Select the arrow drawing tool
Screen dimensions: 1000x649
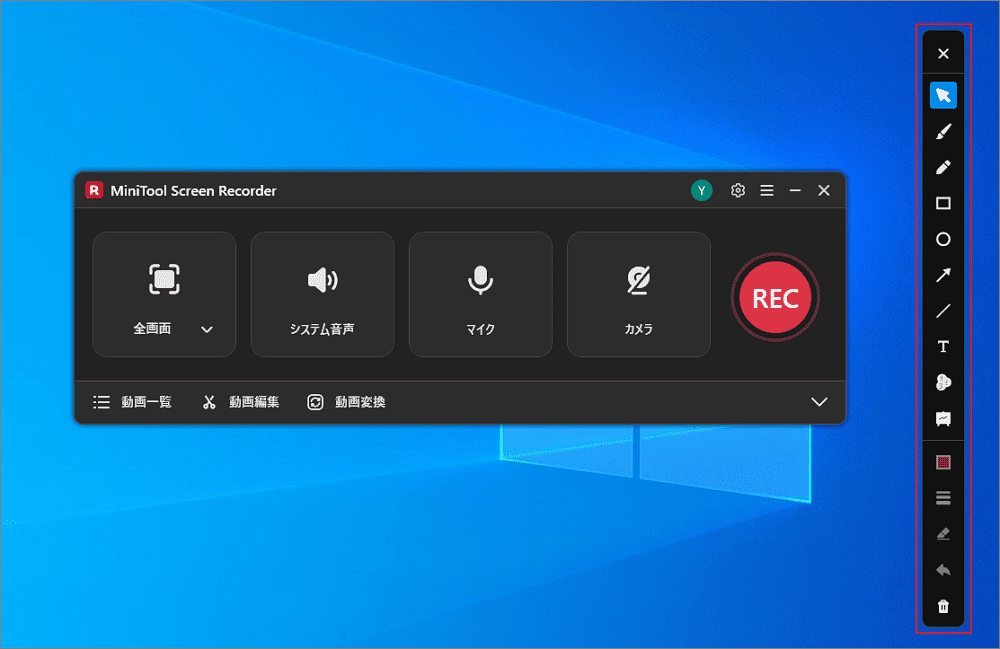(943, 275)
